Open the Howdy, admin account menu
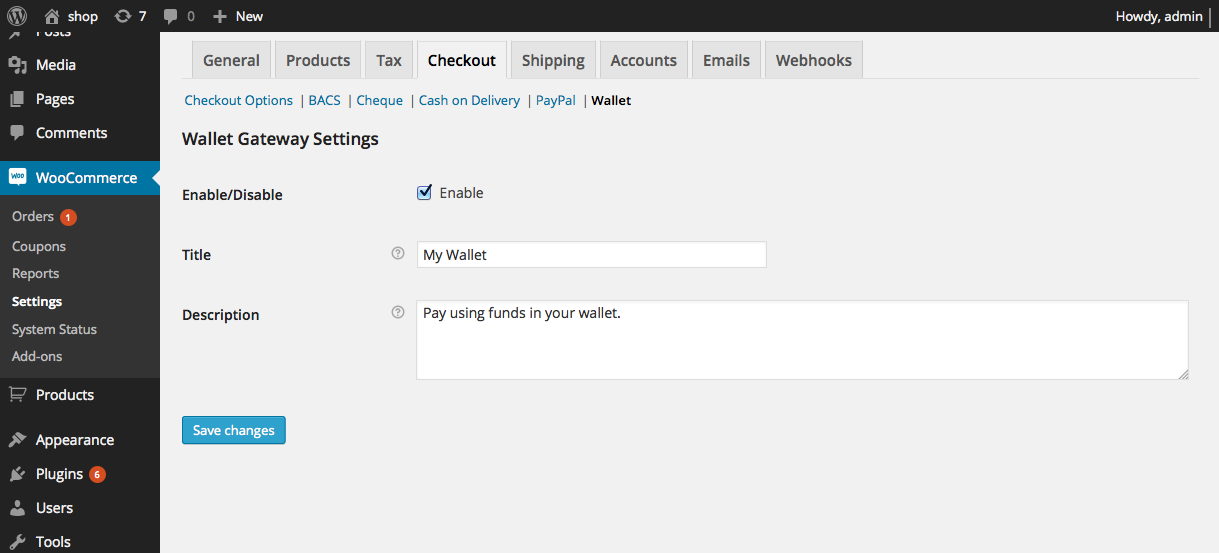 1158,16
